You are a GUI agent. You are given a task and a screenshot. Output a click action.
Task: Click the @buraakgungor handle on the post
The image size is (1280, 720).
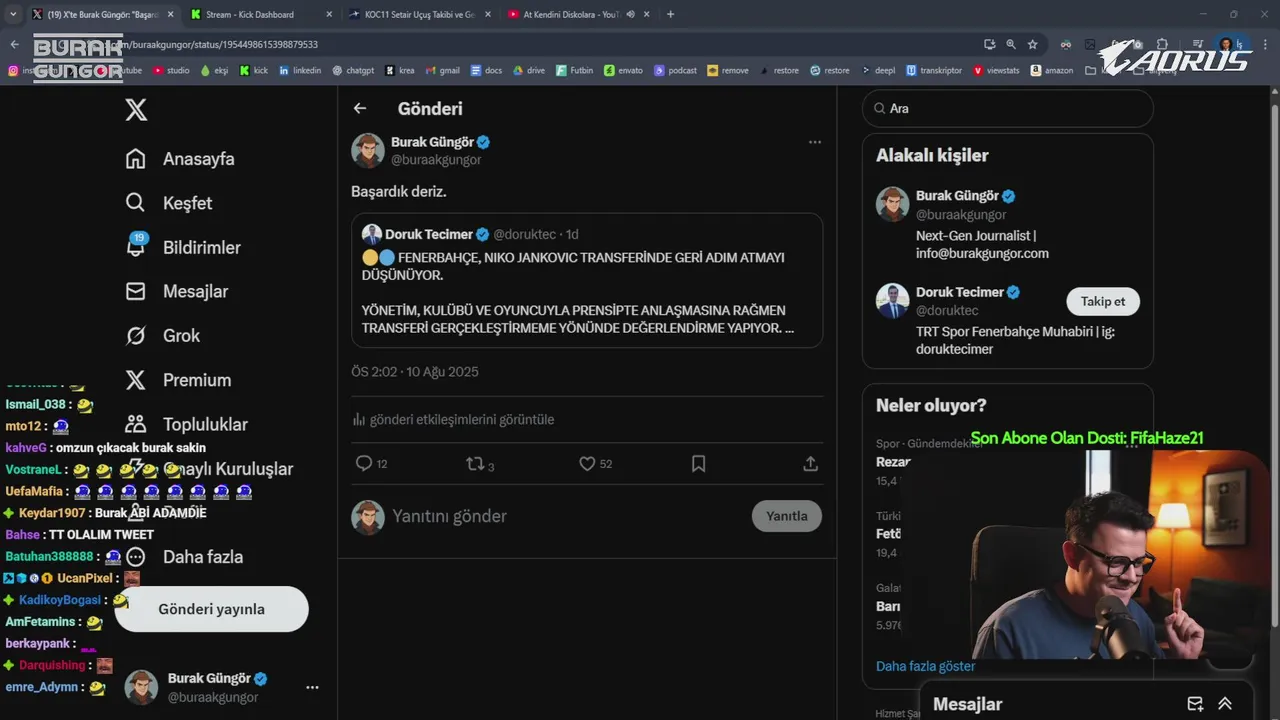point(436,160)
